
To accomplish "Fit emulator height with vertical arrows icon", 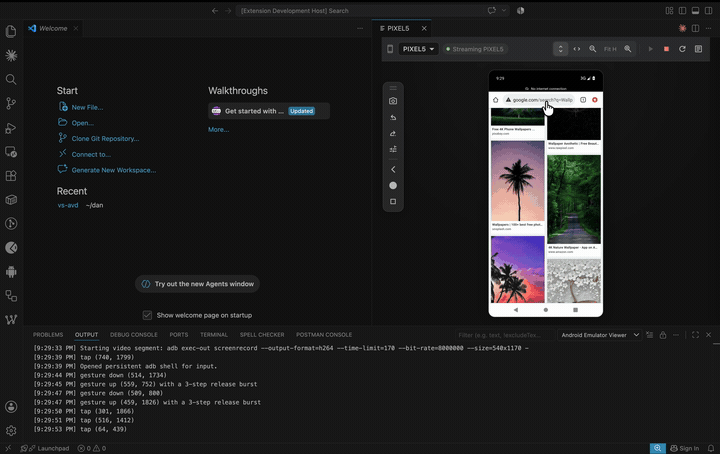I will pyautogui.click(x=560, y=49).
